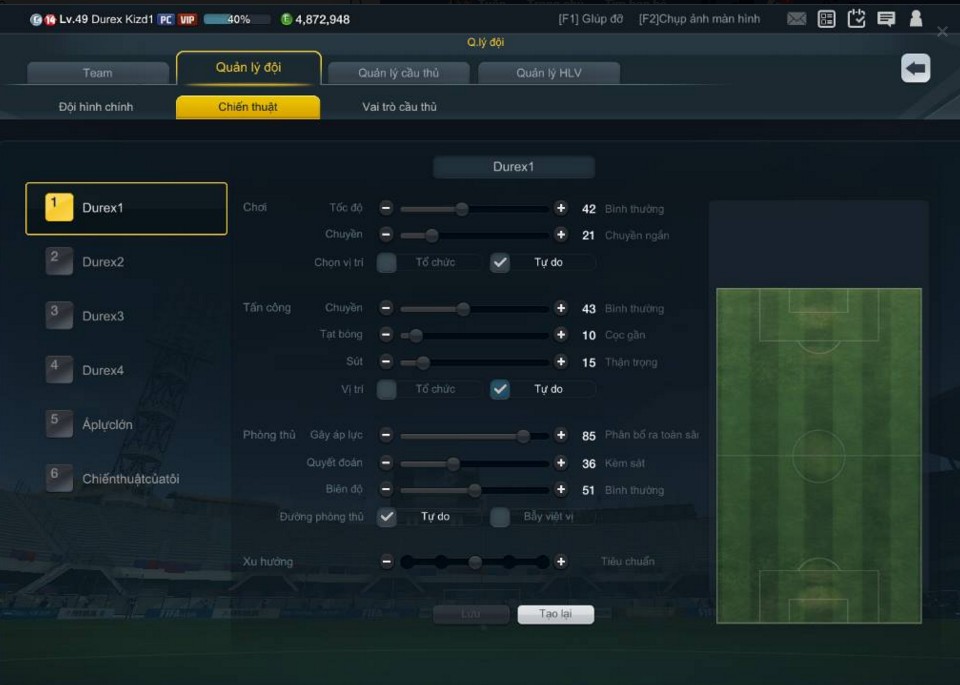Enable Bẫy việt vị checkbox
The image size is (960, 685).
pyautogui.click(x=500, y=517)
